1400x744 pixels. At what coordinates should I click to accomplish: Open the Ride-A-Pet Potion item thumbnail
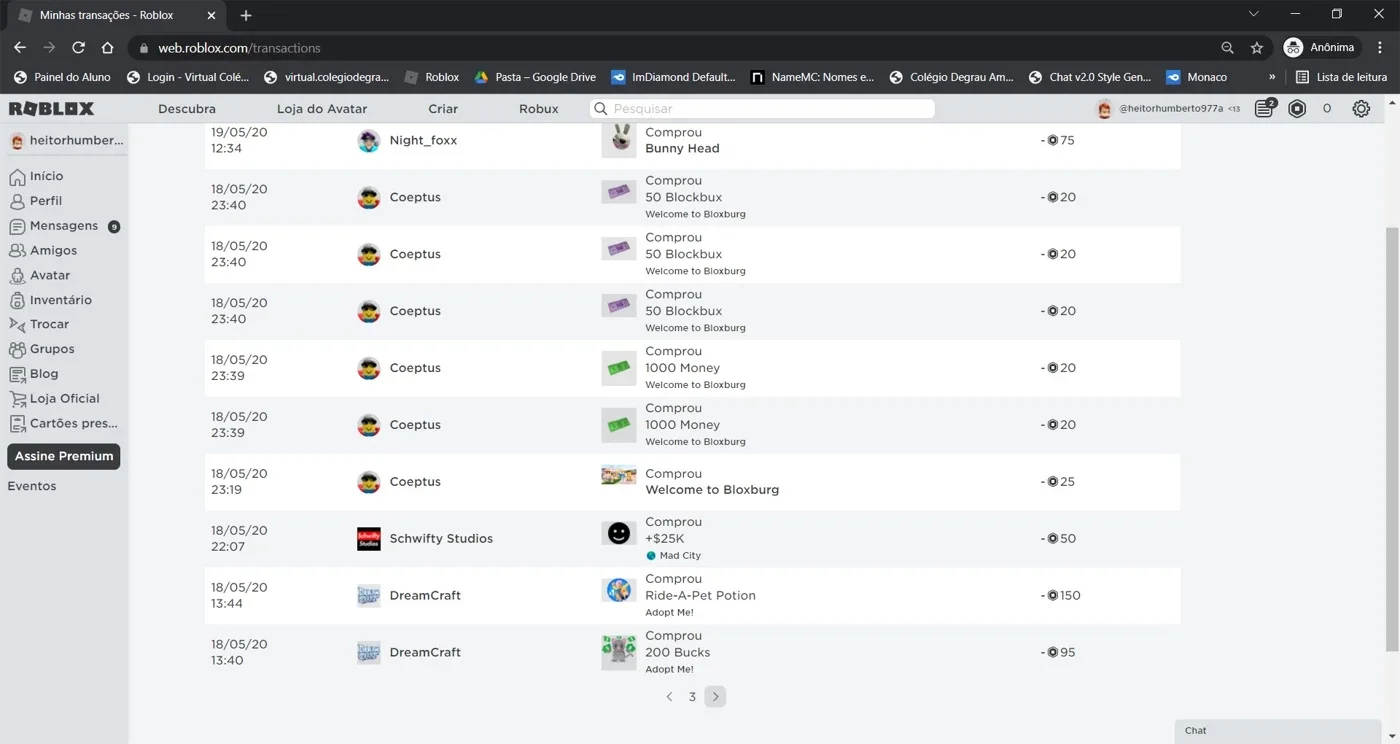619,590
